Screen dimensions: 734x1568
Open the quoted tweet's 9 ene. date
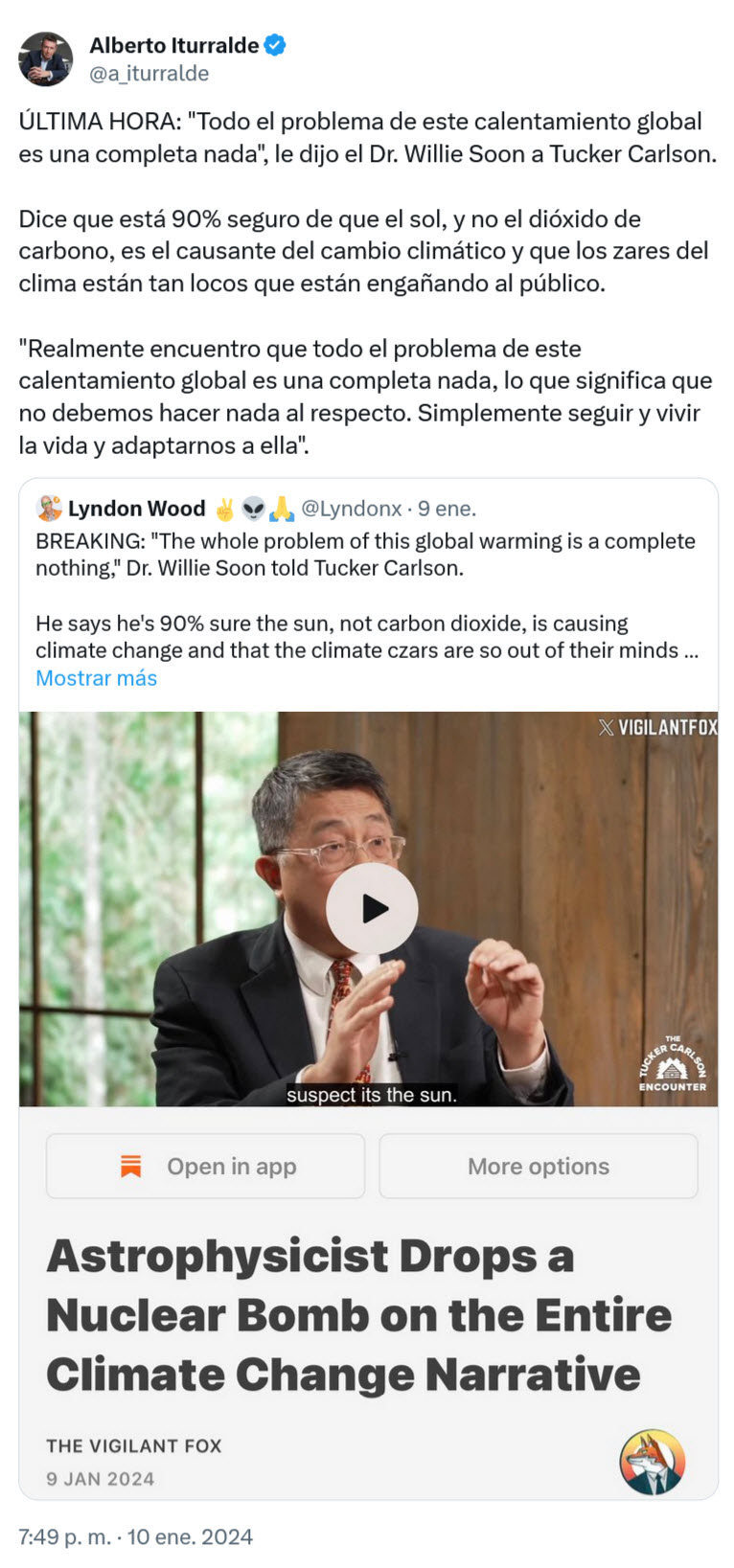point(447,509)
